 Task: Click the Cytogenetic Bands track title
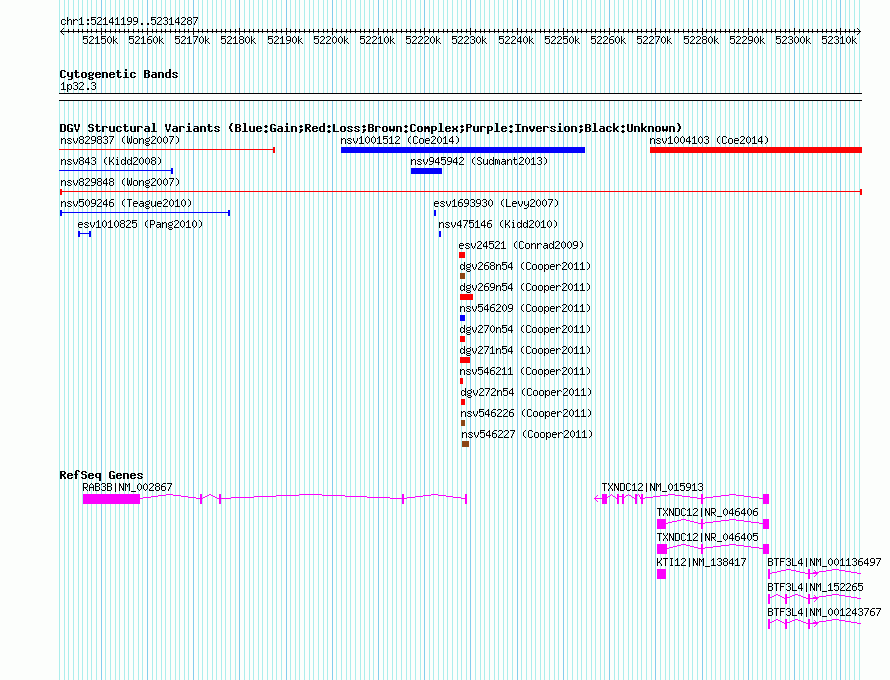tap(119, 74)
